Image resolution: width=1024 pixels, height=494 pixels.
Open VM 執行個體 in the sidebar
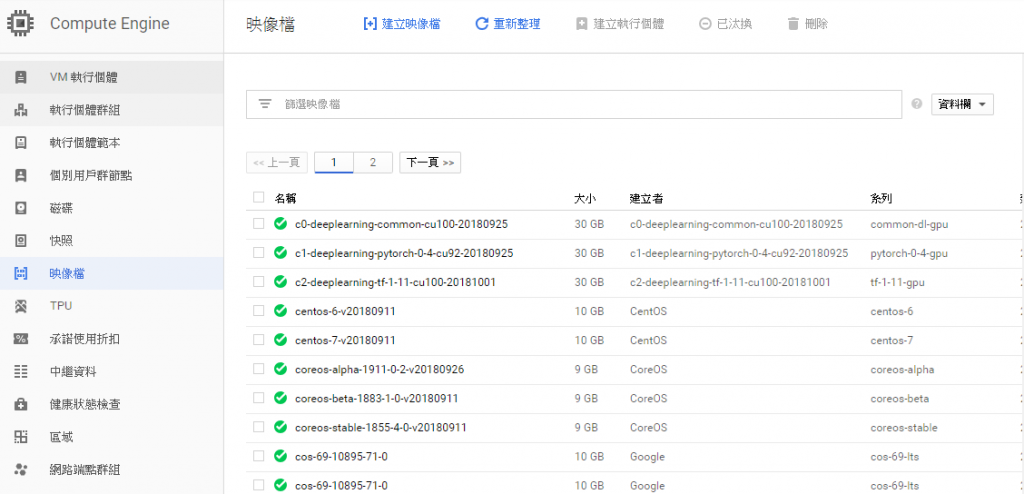tap(111, 77)
